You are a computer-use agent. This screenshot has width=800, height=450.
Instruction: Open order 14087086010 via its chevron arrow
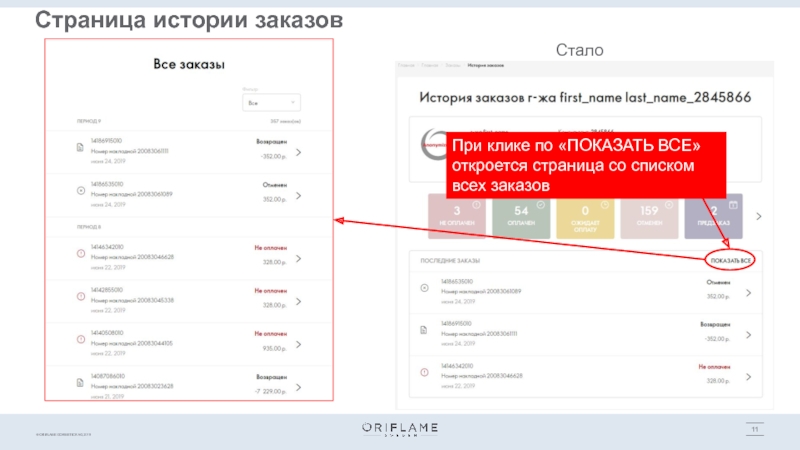[298, 387]
